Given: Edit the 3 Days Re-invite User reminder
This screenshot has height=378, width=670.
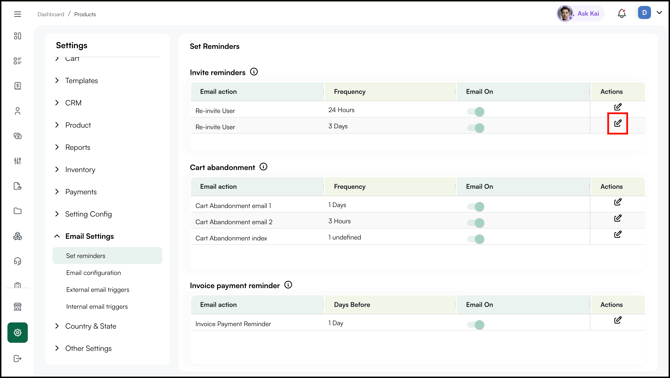Looking at the screenshot, I should (617, 123).
